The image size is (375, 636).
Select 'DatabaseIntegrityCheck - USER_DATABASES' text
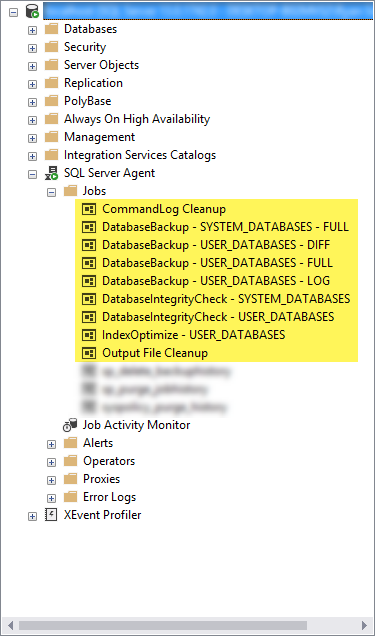point(218,317)
